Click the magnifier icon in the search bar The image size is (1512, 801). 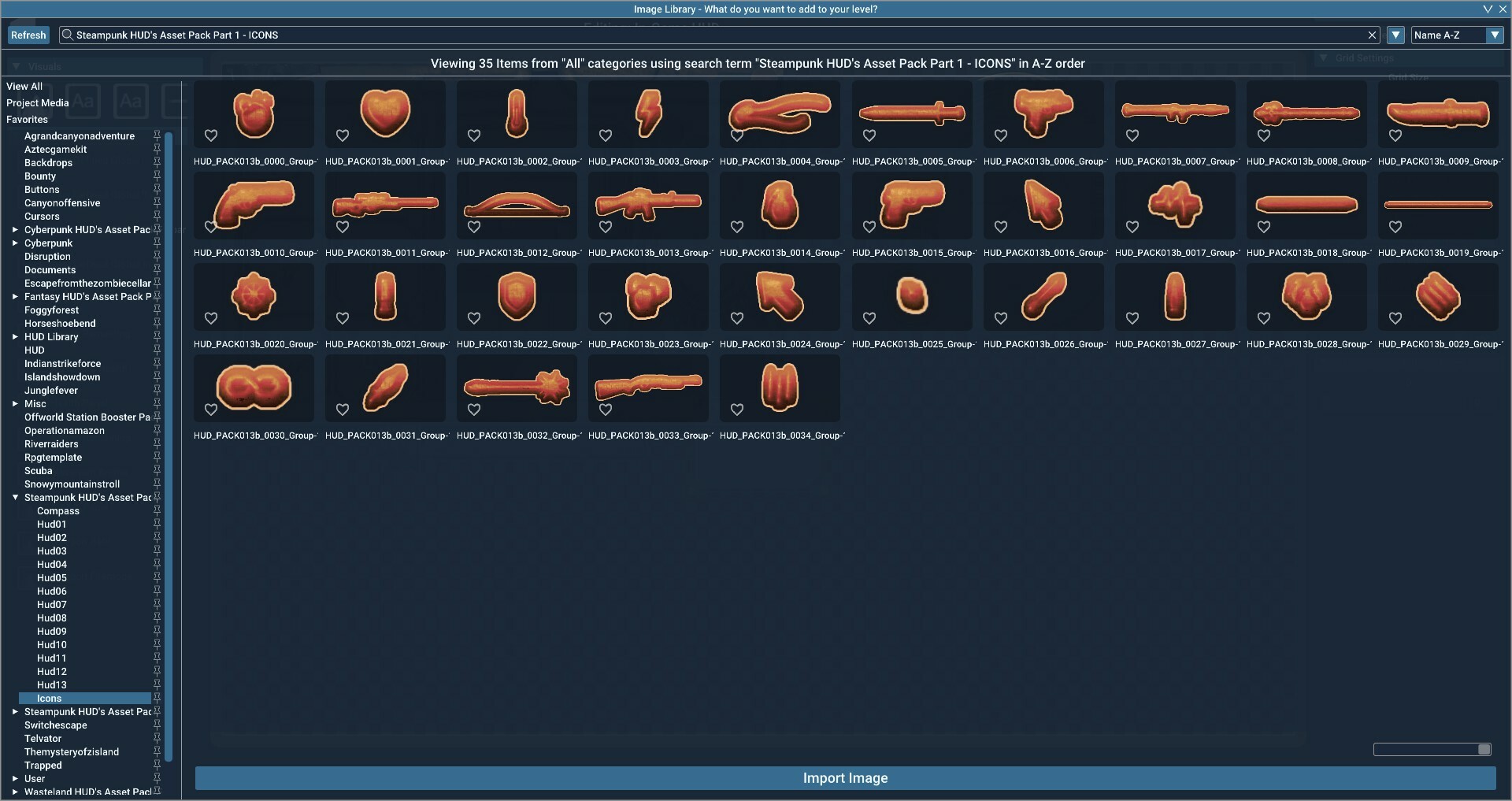coord(68,35)
